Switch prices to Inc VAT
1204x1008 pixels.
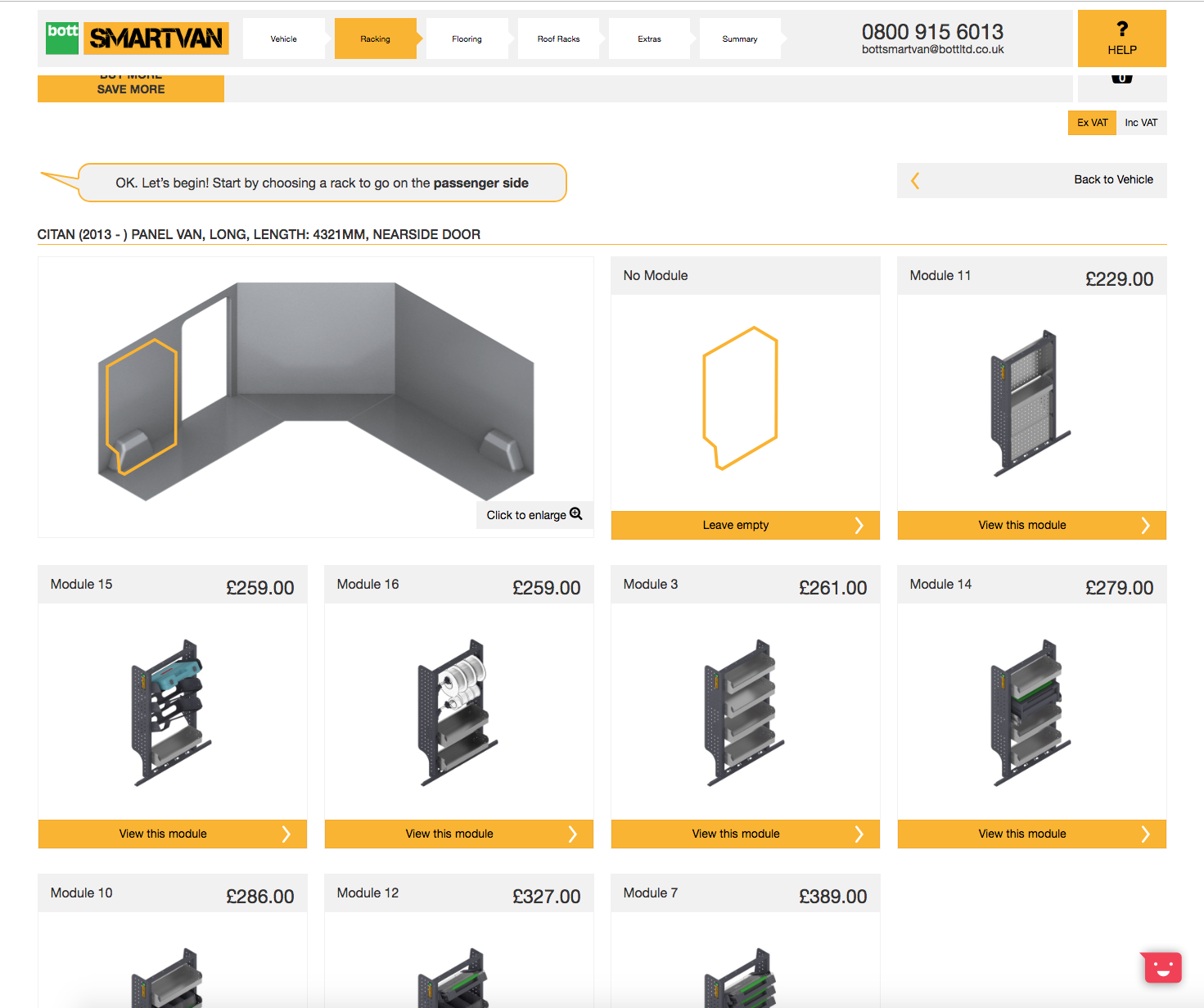tap(1141, 123)
